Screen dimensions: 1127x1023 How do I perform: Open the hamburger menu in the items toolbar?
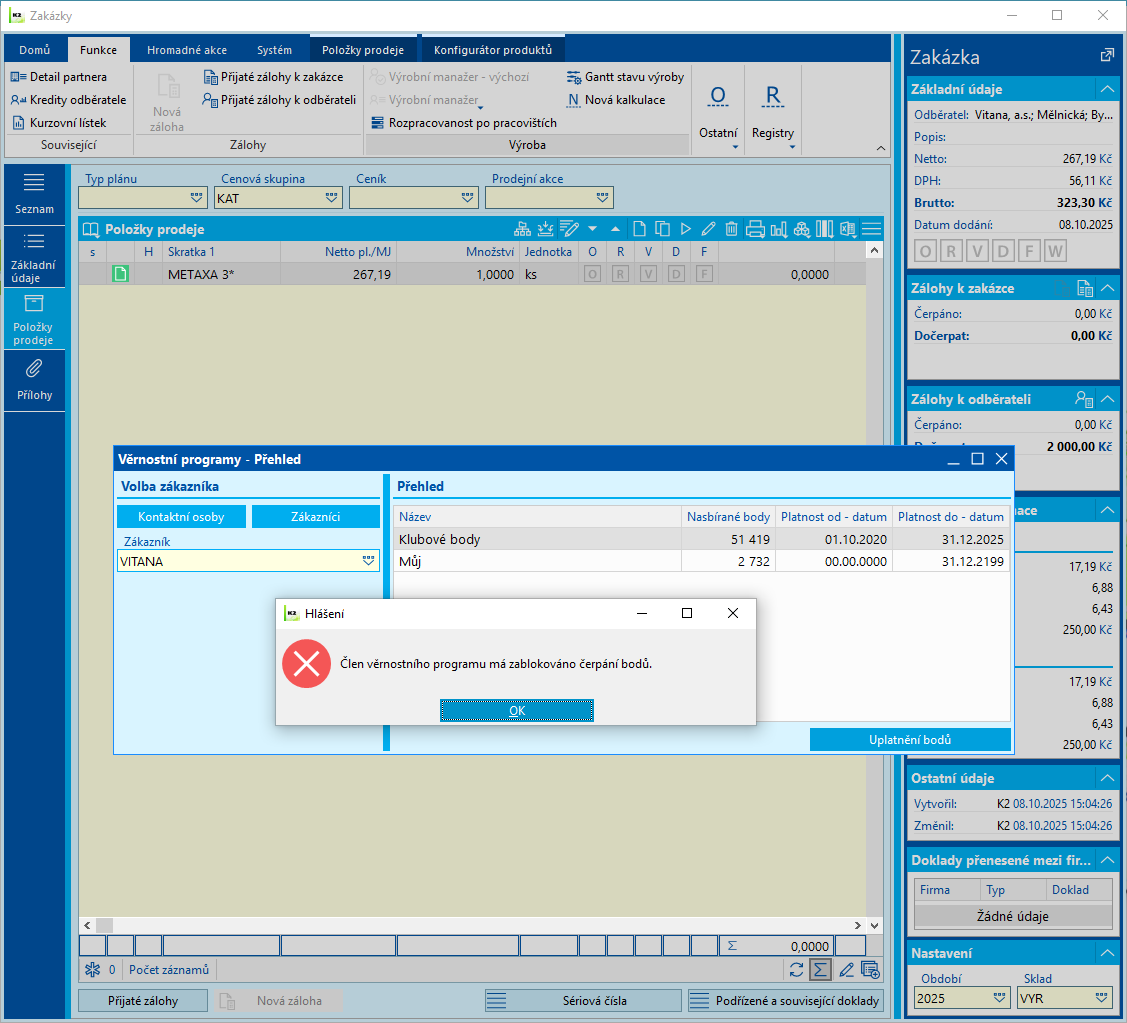(871, 229)
